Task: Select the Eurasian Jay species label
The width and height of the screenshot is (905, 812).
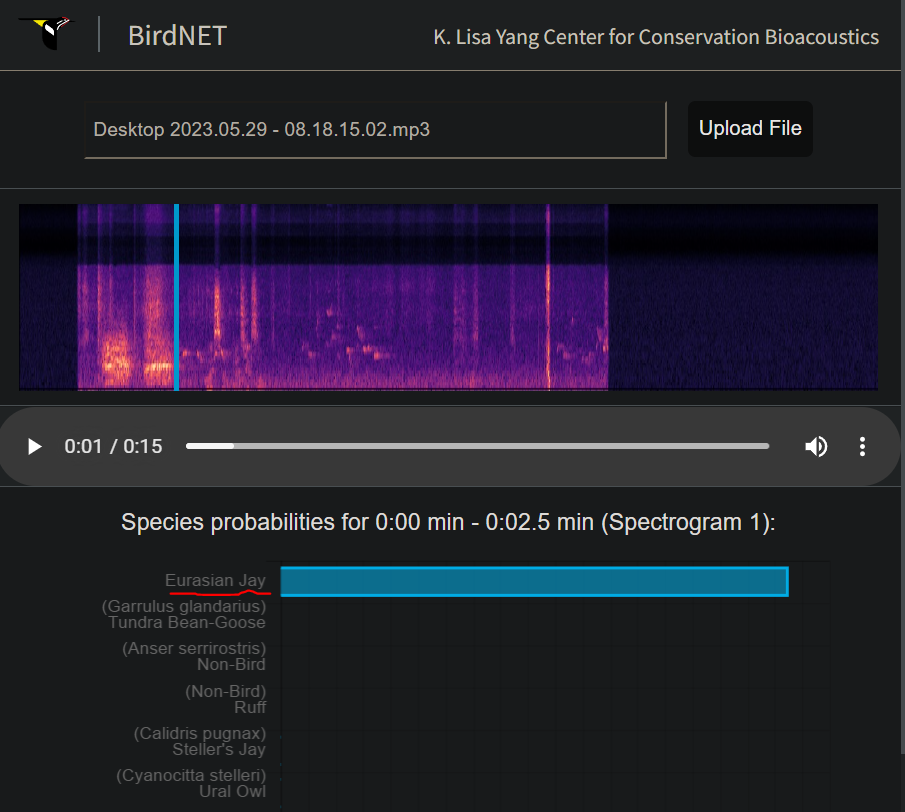Action: point(215,580)
